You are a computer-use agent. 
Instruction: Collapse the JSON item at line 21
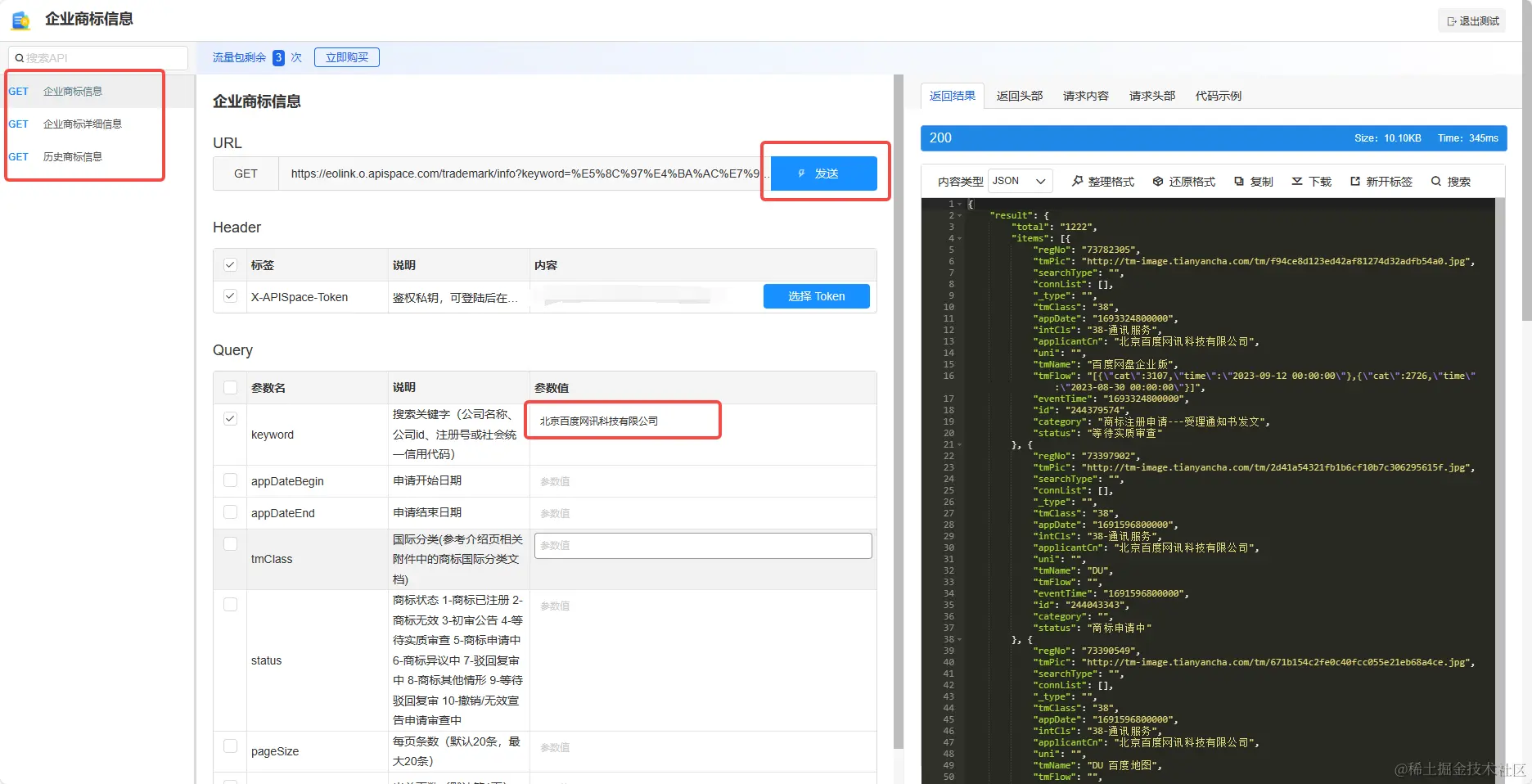[959, 444]
